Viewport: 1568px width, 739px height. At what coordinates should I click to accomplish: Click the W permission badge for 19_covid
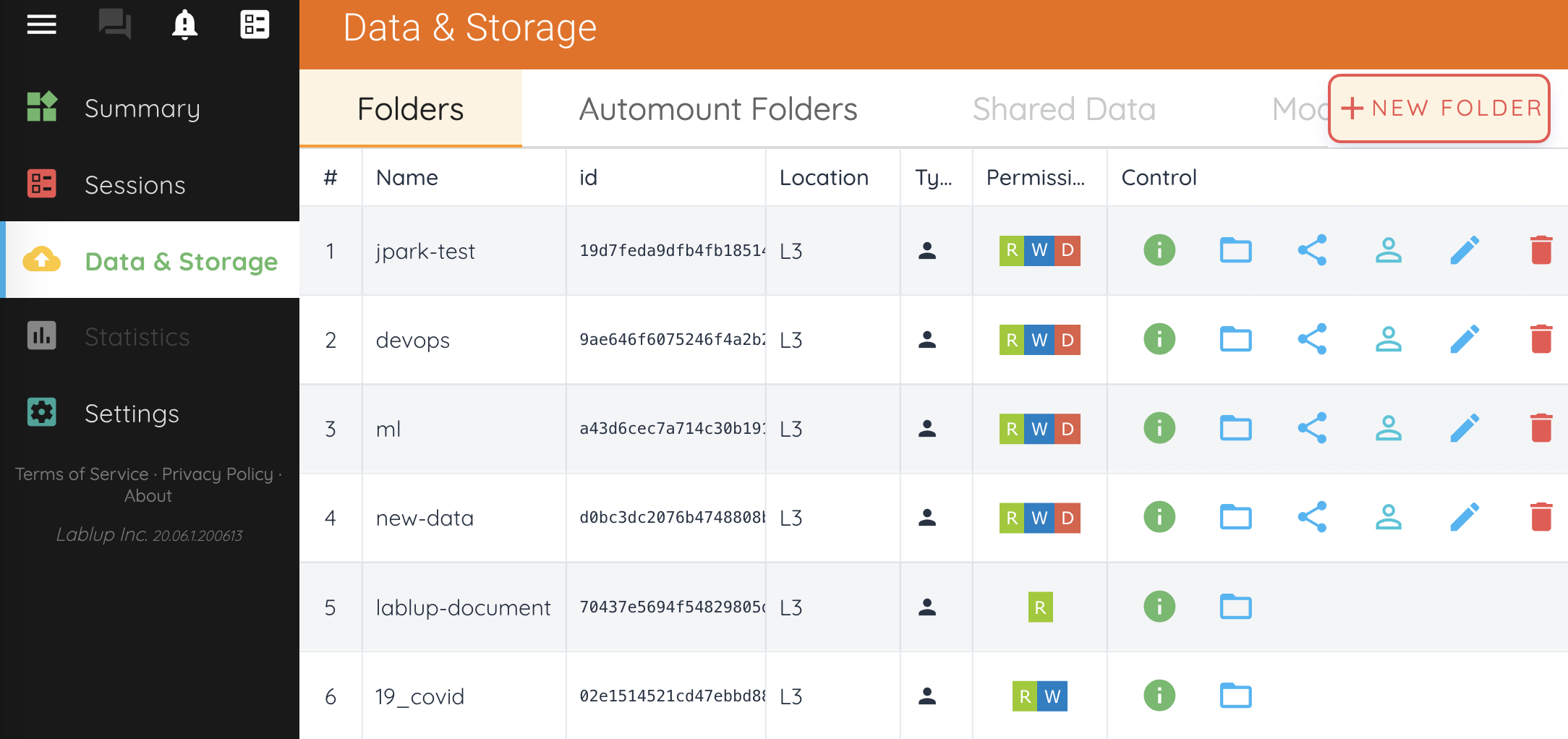[1053, 696]
